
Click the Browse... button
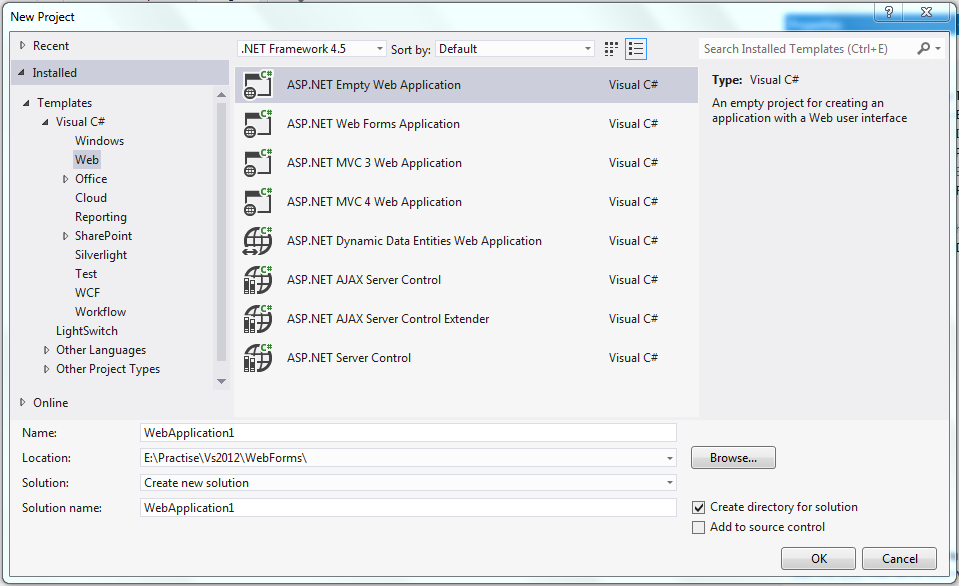tap(733, 458)
